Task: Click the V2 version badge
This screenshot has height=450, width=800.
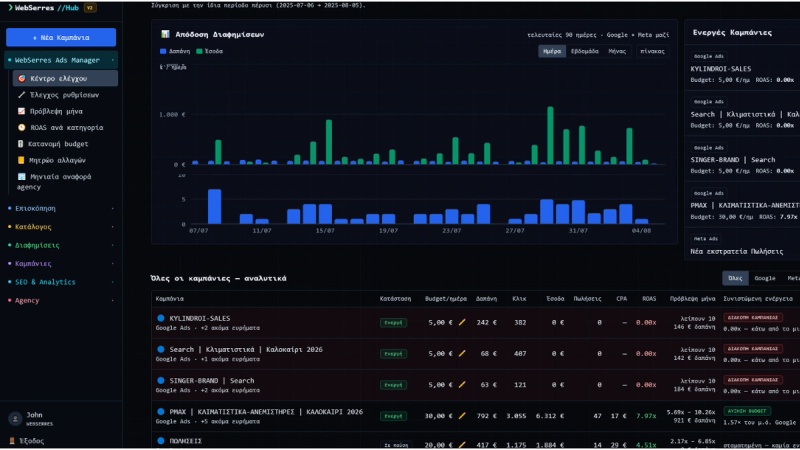Action: click(x=90, y=8)
